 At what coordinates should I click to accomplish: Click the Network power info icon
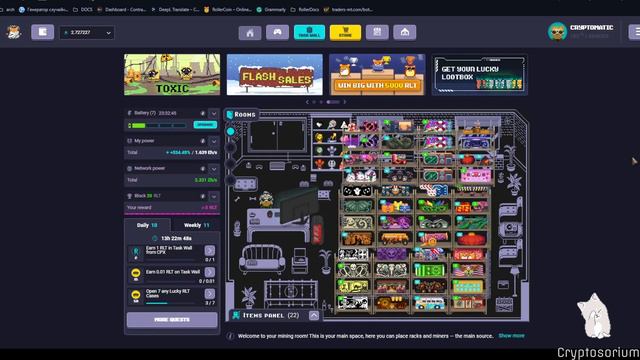(202, 169)
